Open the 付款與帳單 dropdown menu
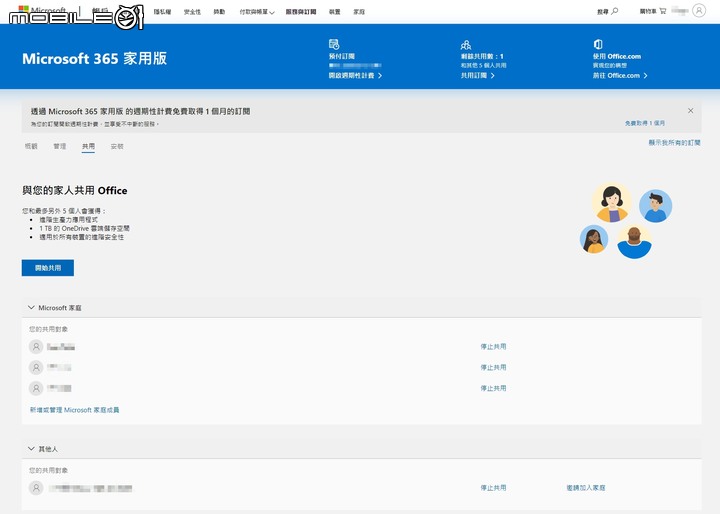Image resolution: width=720 pixels, height=514 pixels. [x=257, y=12]
